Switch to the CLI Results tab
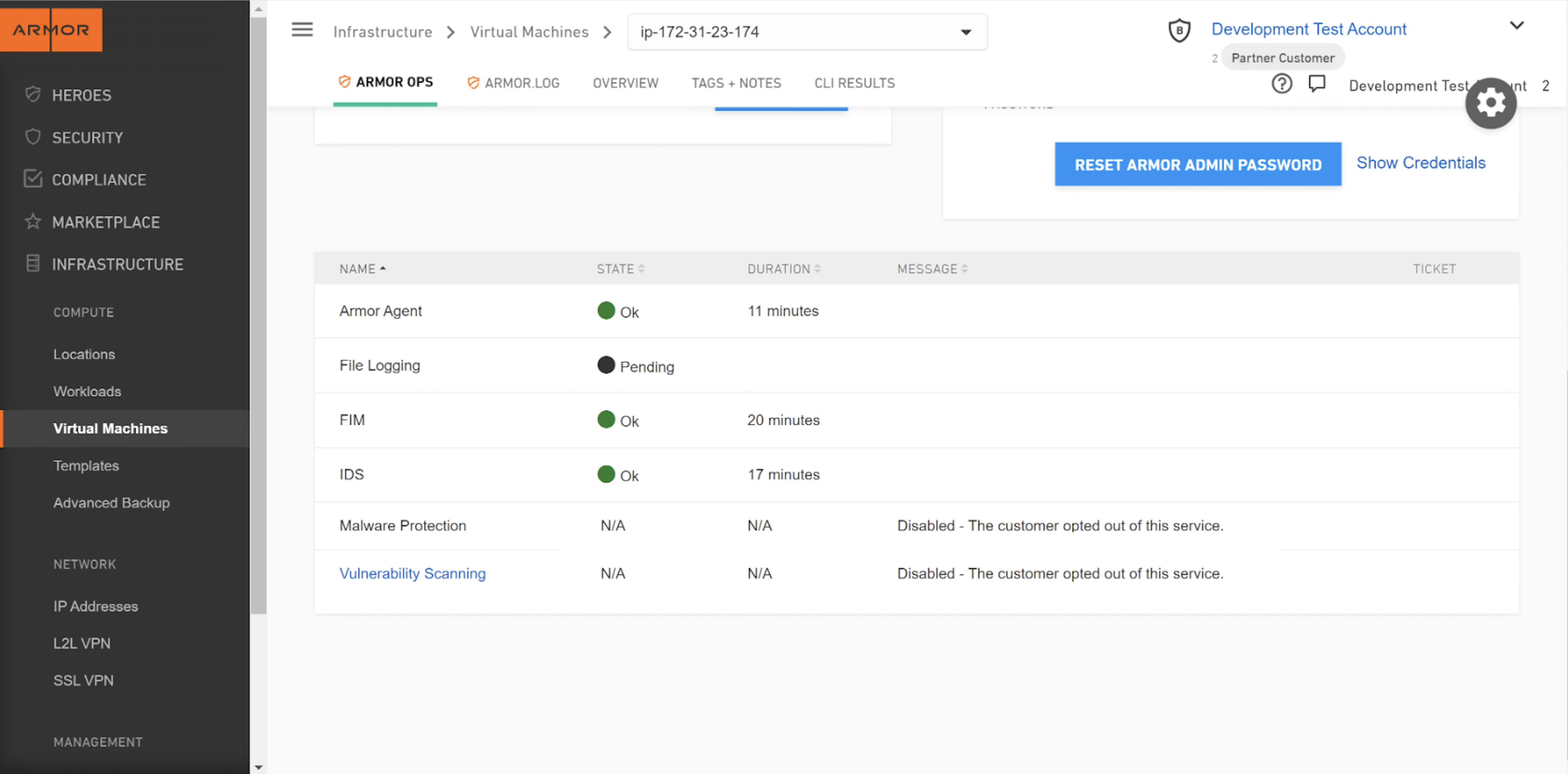Screen dimensions: 1568x774 854,83
